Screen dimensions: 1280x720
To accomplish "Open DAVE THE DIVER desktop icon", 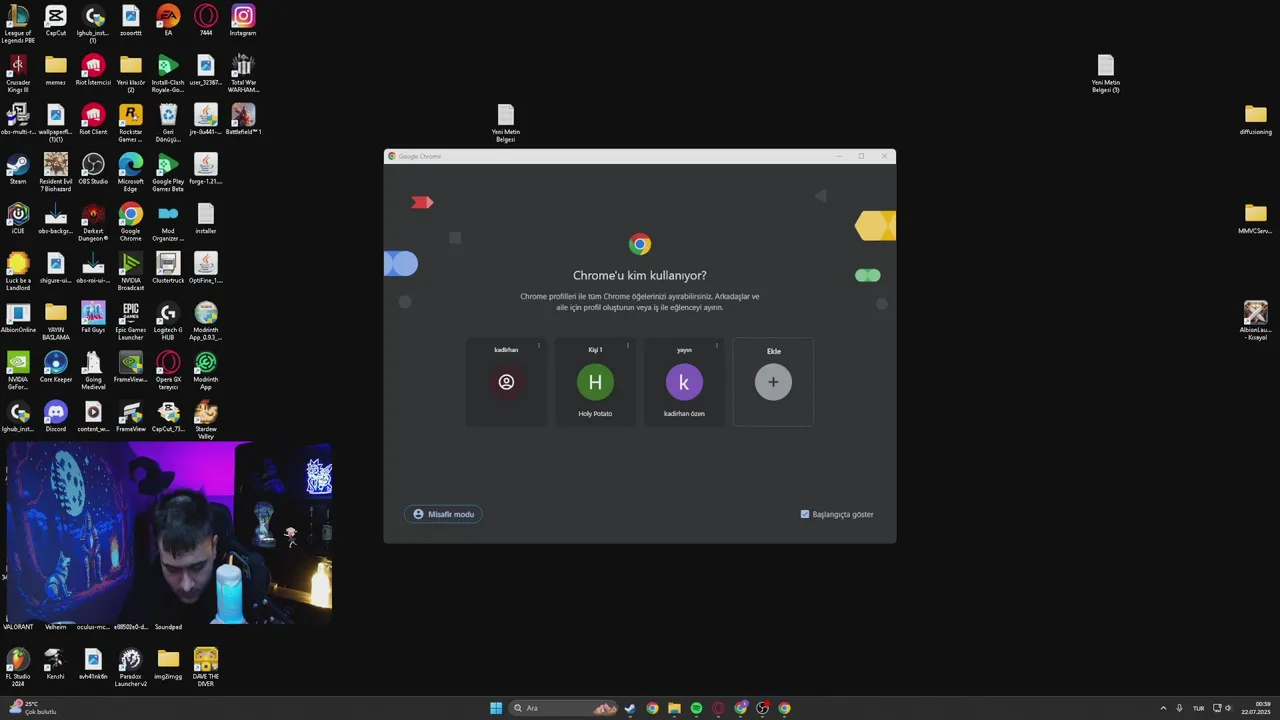I will 206,667.
